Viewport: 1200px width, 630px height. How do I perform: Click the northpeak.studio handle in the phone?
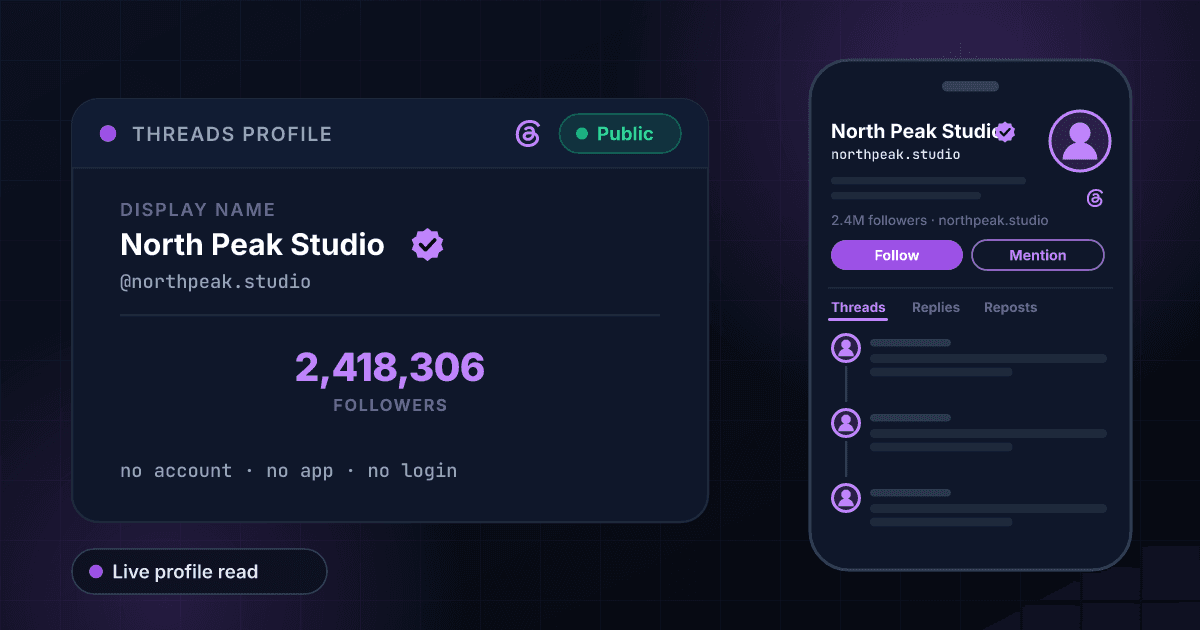[896, 155]
